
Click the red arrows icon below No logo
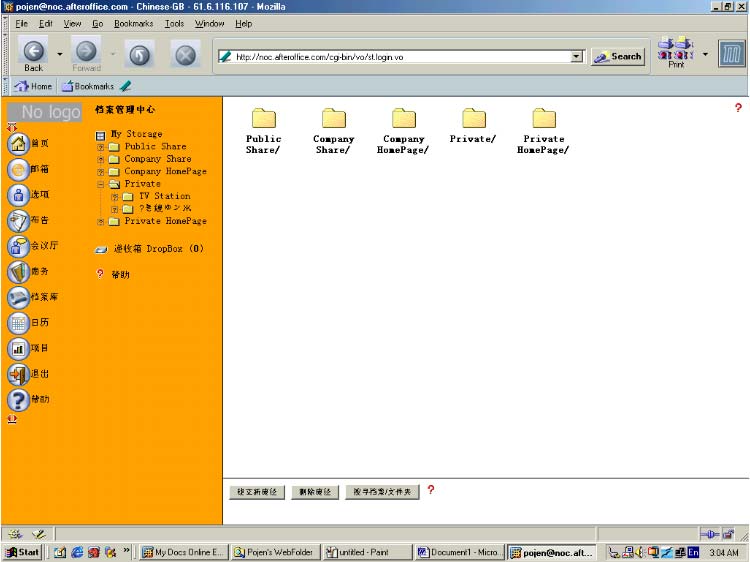[x=12, y=127]
